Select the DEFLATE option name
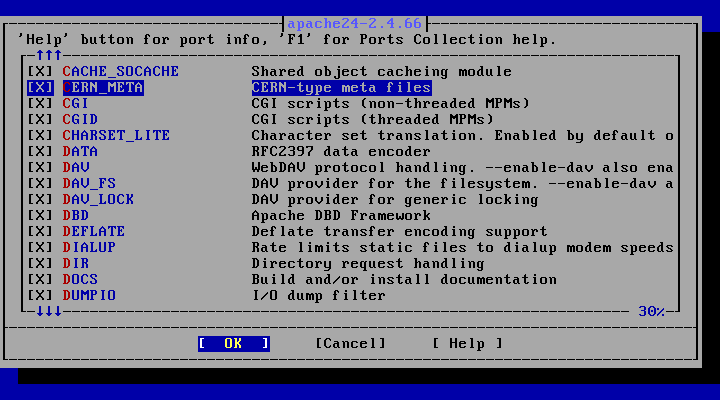Viewport: 720px width, 400px height. click(x=94, y=231)
